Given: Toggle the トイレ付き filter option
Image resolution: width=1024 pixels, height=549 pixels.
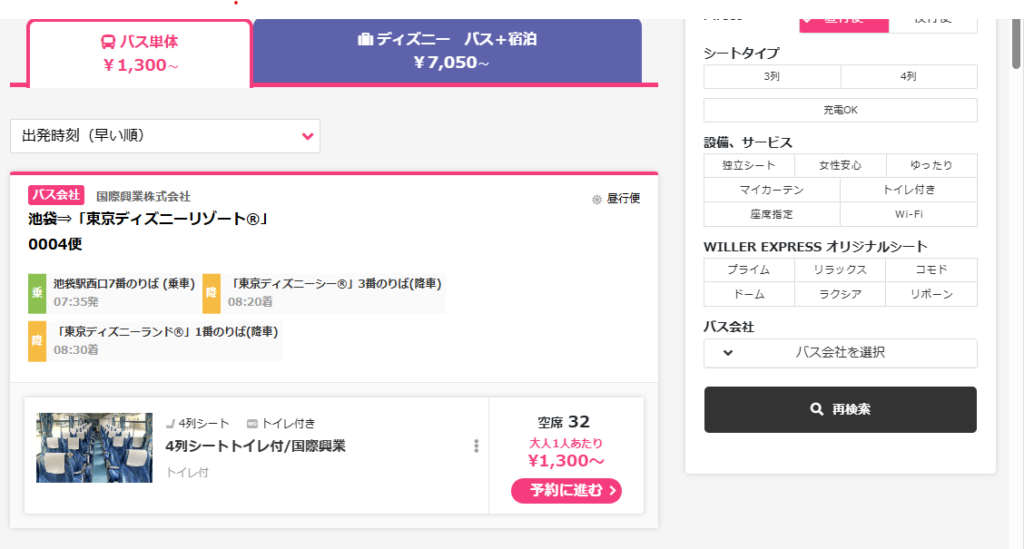Looking at the screenshot, I should click(x=908, y=190).
